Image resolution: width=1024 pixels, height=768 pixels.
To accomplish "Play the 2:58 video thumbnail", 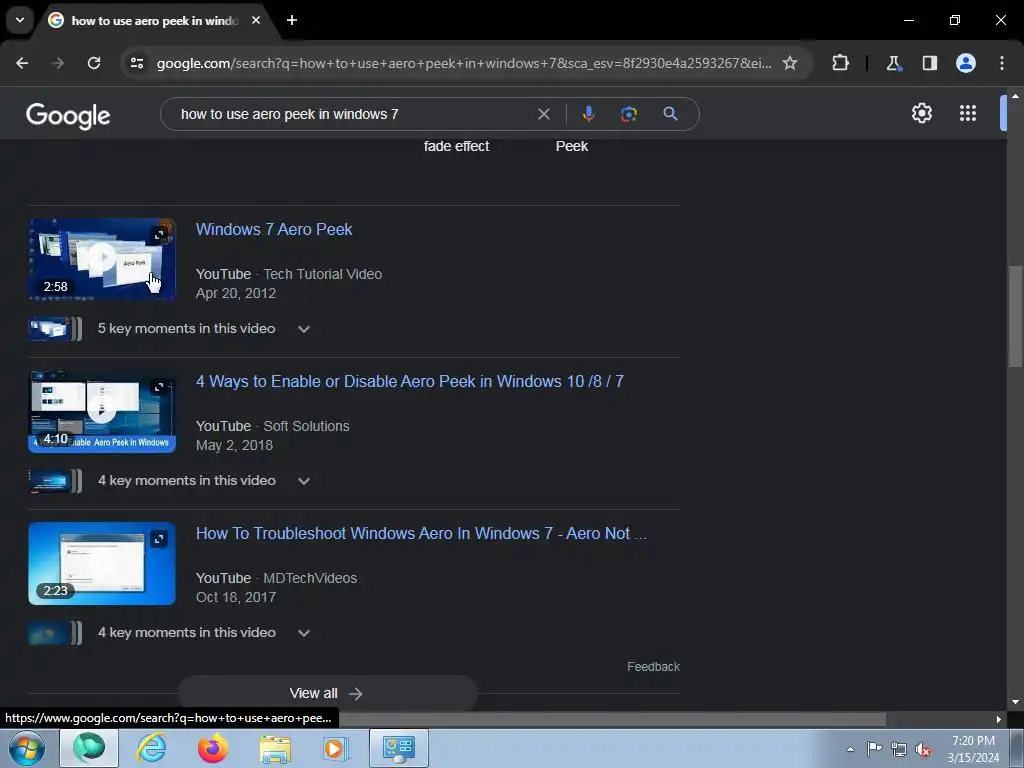I will click(102, 259).
